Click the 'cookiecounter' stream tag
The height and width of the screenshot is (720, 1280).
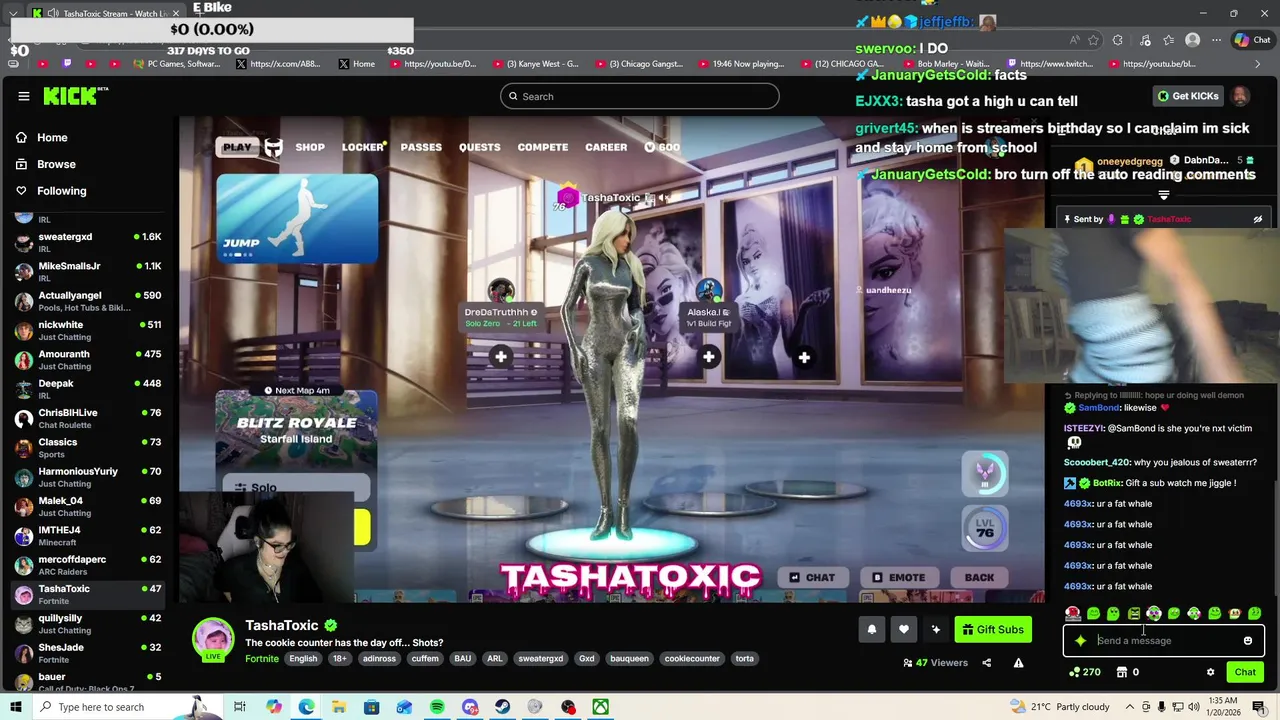click(692, 659)
